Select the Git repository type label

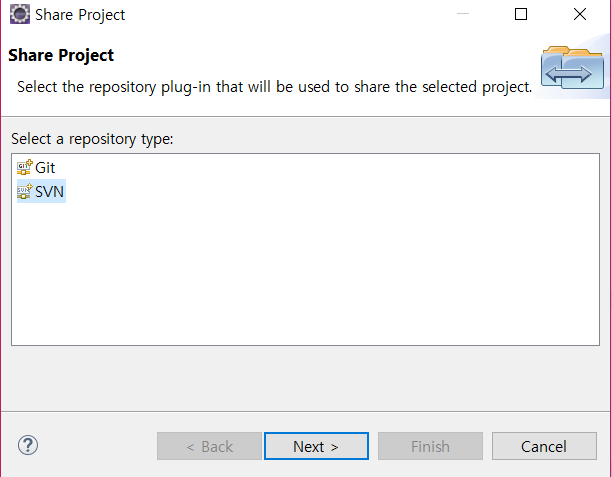pyautogui.click(x=45, y=168)
